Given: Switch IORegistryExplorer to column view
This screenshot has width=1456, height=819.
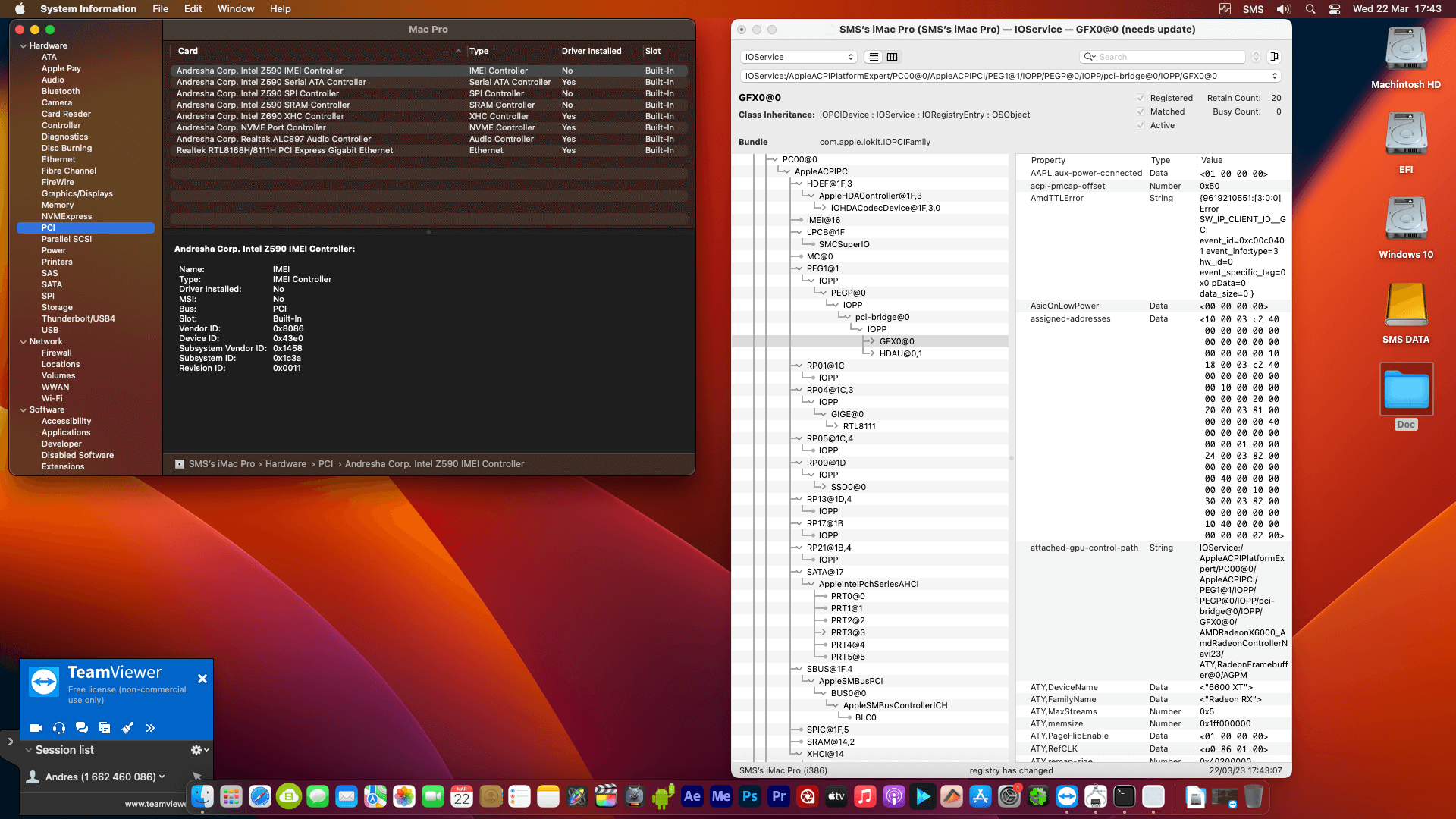Looking at the screenshot, I should tap(893, 57).
